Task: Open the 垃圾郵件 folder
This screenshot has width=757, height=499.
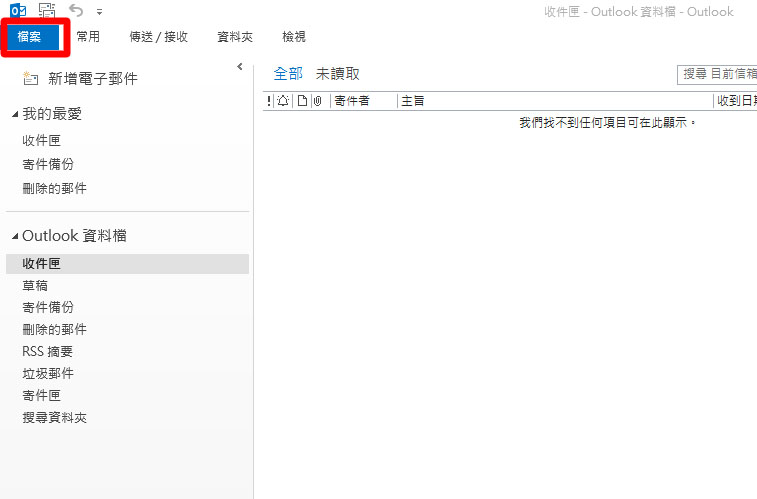Action: (x=48, y=374)
